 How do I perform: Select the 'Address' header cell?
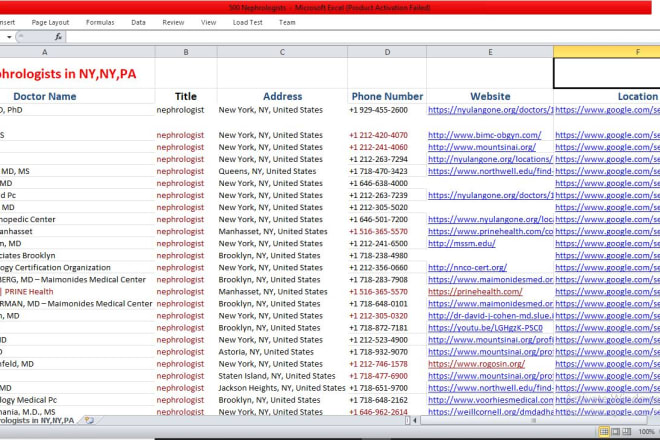(282, 96)
